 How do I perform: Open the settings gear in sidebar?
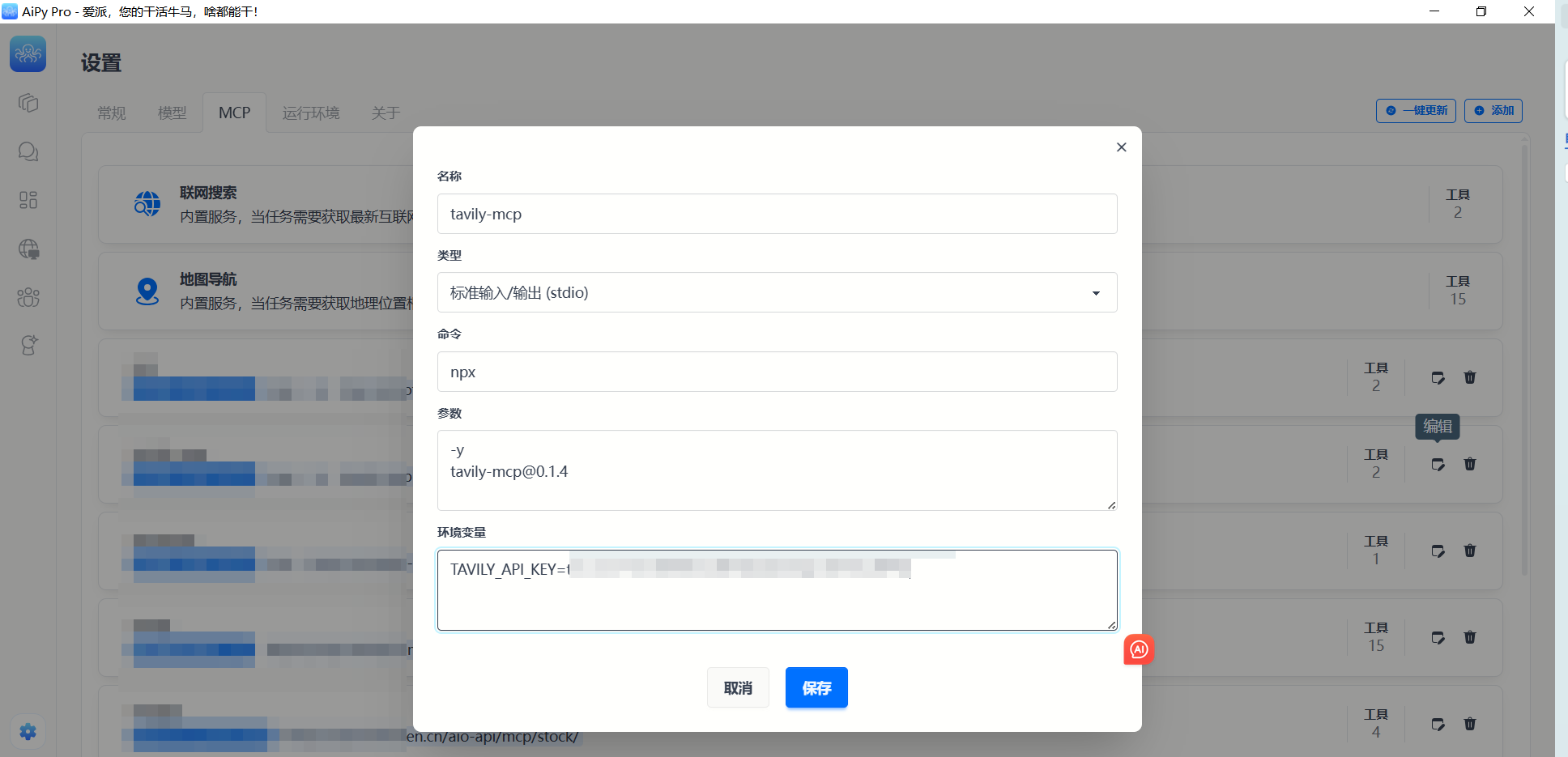coord(28,732)
